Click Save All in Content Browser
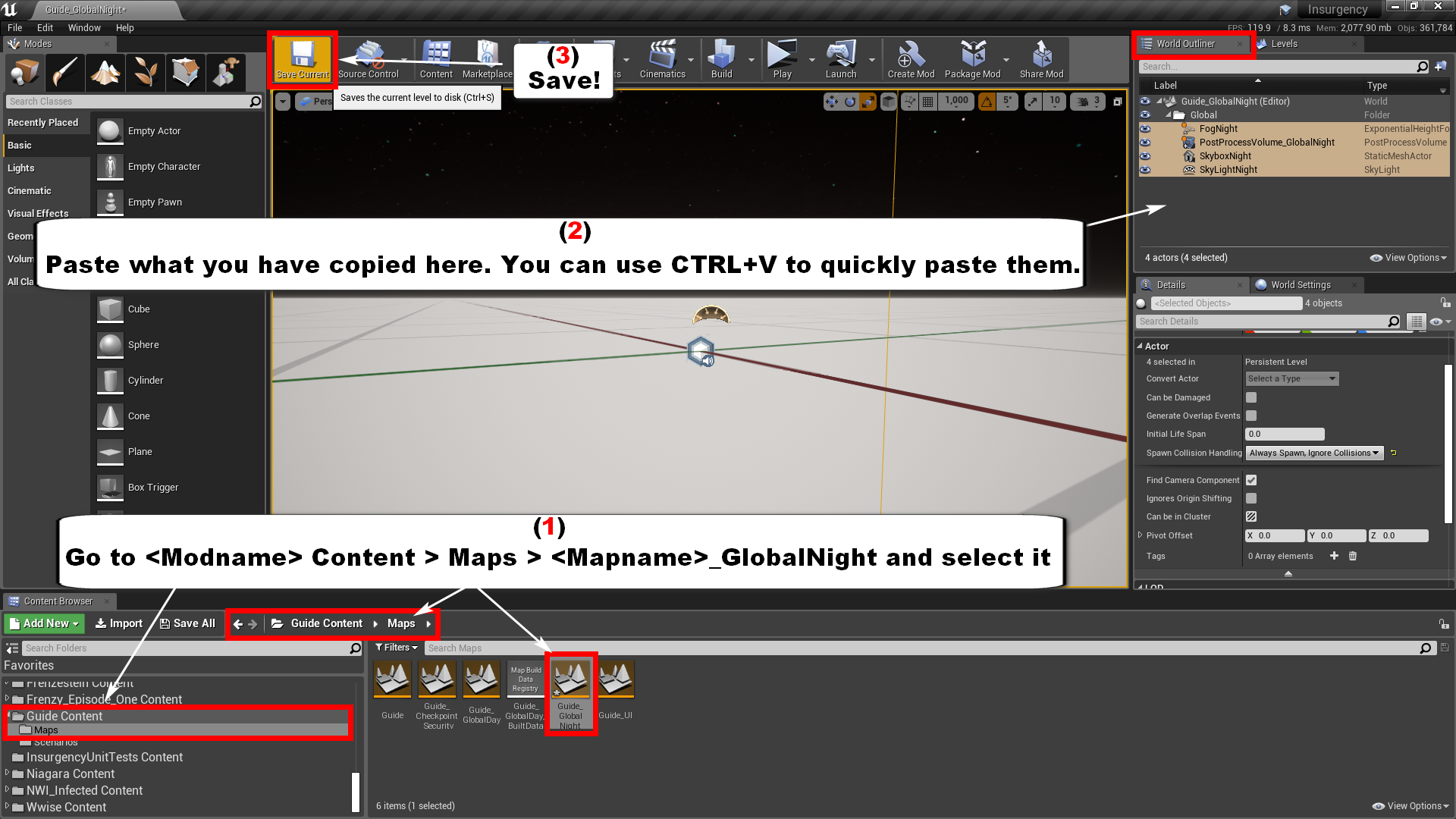The width and height of the screenshot is (1456, 819). point(187,623)
